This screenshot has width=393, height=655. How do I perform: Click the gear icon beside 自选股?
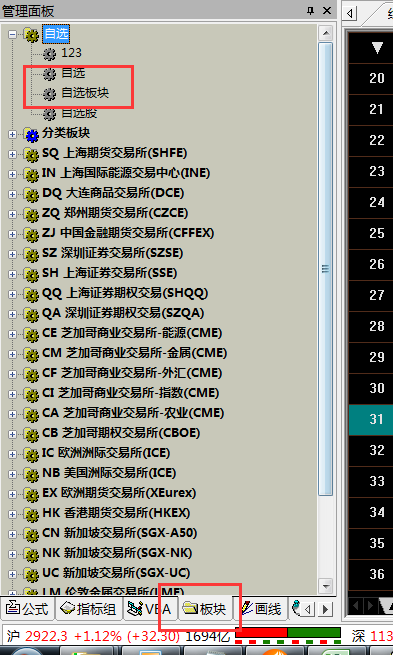coord(49,114)
